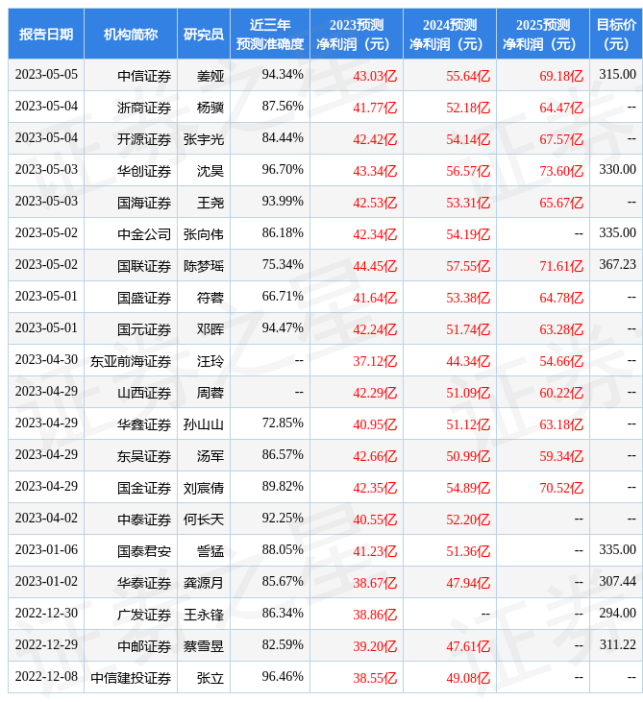Click the 报告日期 column header
The height and width of the screenshot is (702, 643).
tap(46, 34)
